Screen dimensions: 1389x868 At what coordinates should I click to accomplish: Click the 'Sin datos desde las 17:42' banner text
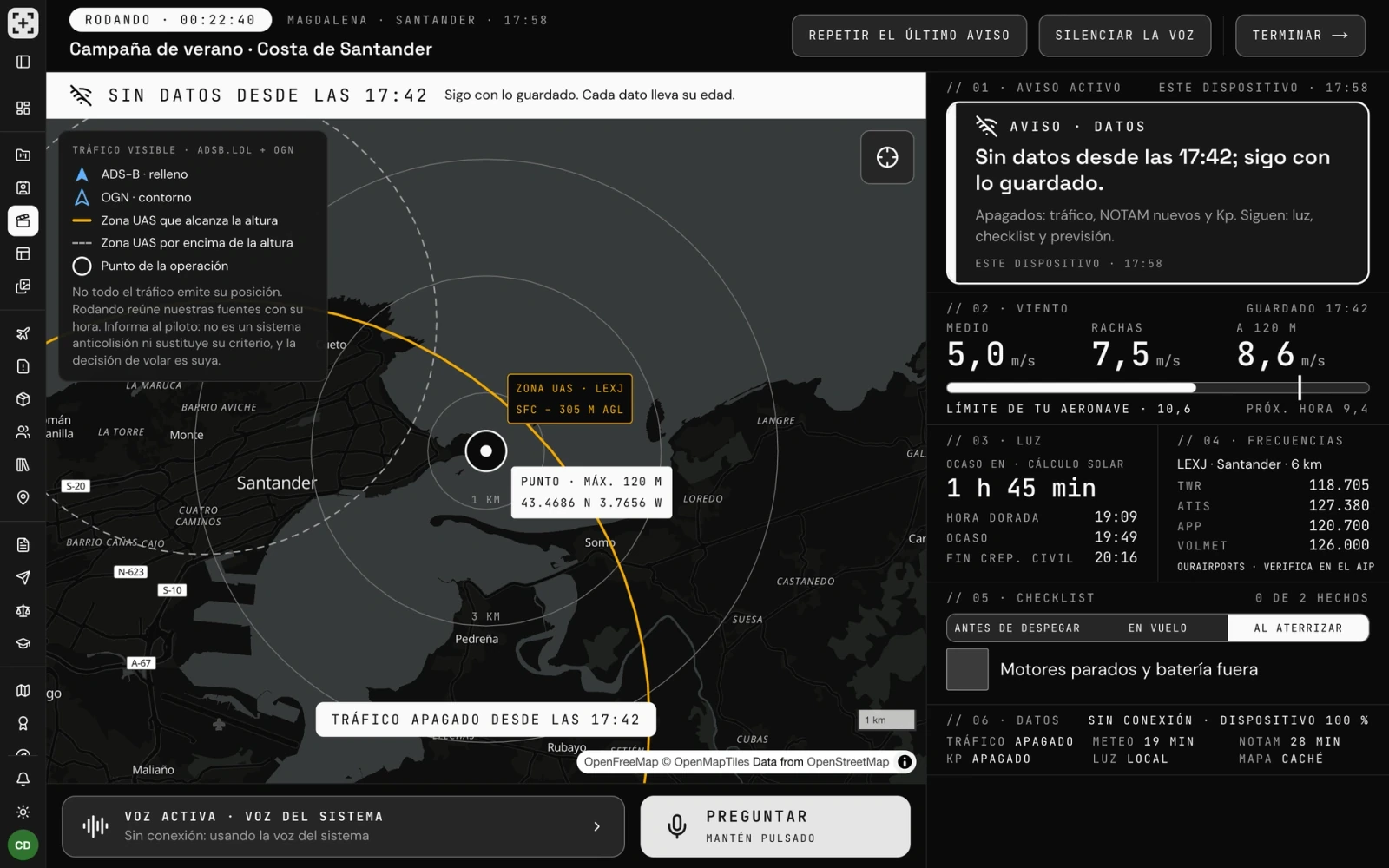click(267, 95)
